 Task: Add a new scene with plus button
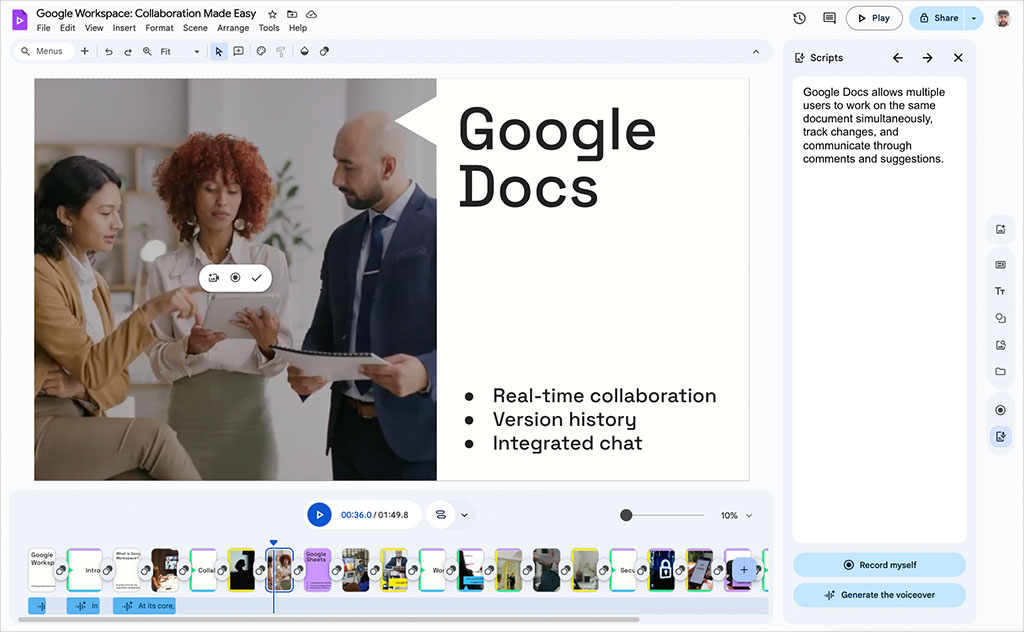pyautogui.click(x=744, y=569)
